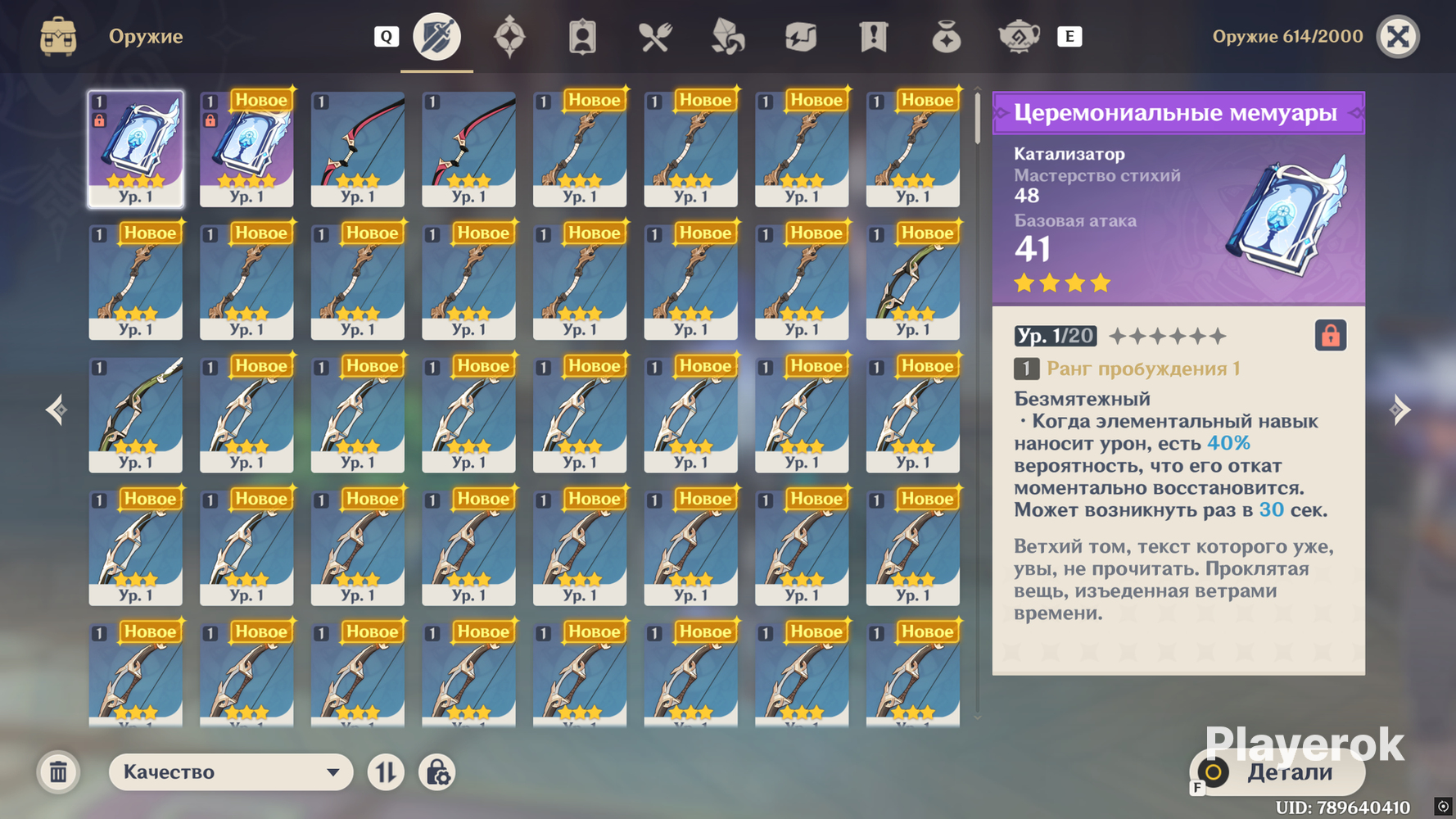The image size is (1456, 819).
Task: Open the Quest items tab icon
Action: [874, 38]
